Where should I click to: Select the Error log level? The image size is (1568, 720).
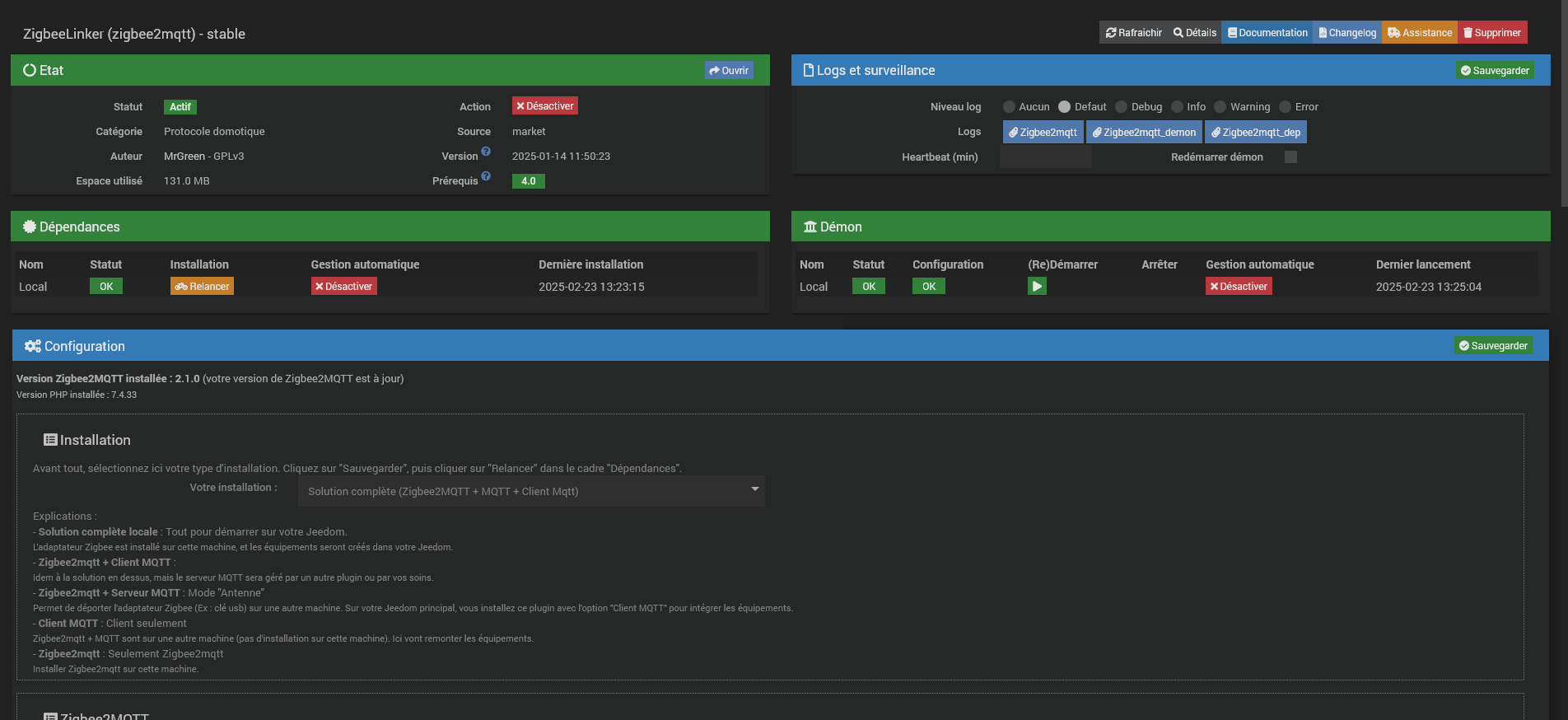pyautogui.click(x=1285, y=107)
